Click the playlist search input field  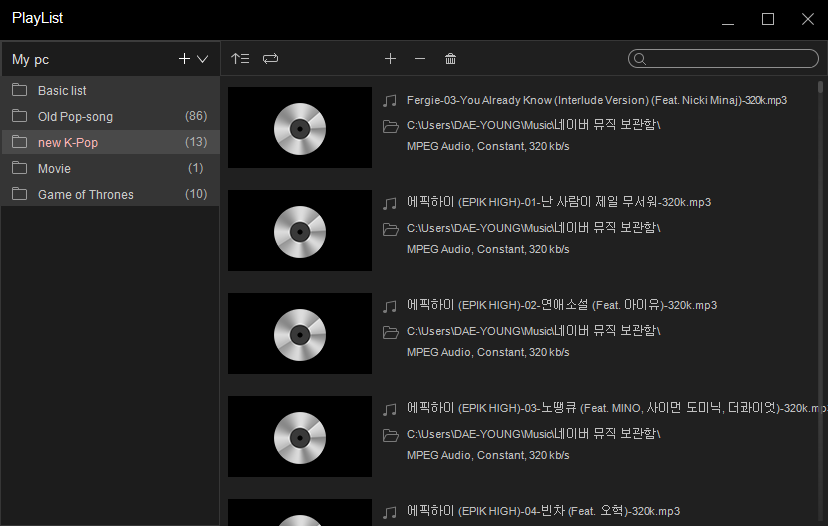(x=730, y=59)
